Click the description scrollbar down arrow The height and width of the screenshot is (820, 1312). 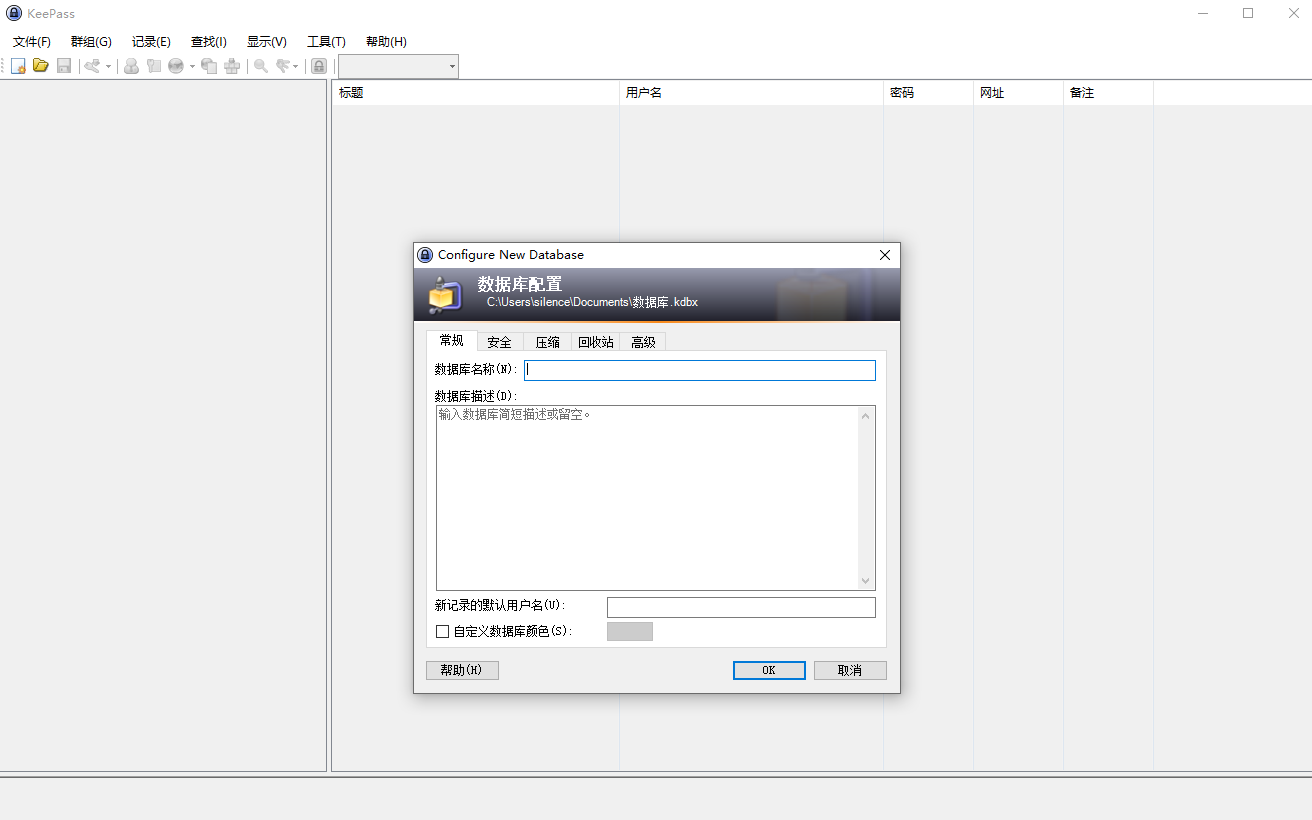(866, 581)
